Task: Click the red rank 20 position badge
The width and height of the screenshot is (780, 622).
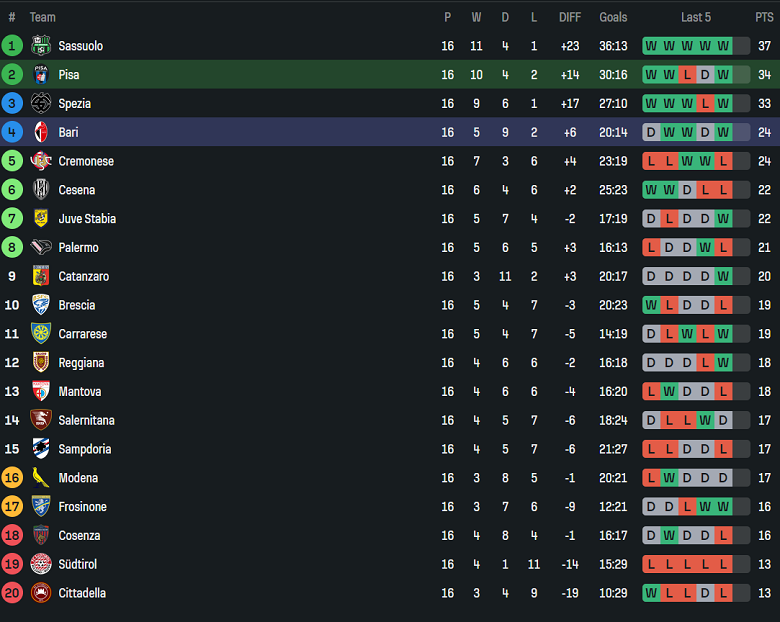Action: point(12,593)
